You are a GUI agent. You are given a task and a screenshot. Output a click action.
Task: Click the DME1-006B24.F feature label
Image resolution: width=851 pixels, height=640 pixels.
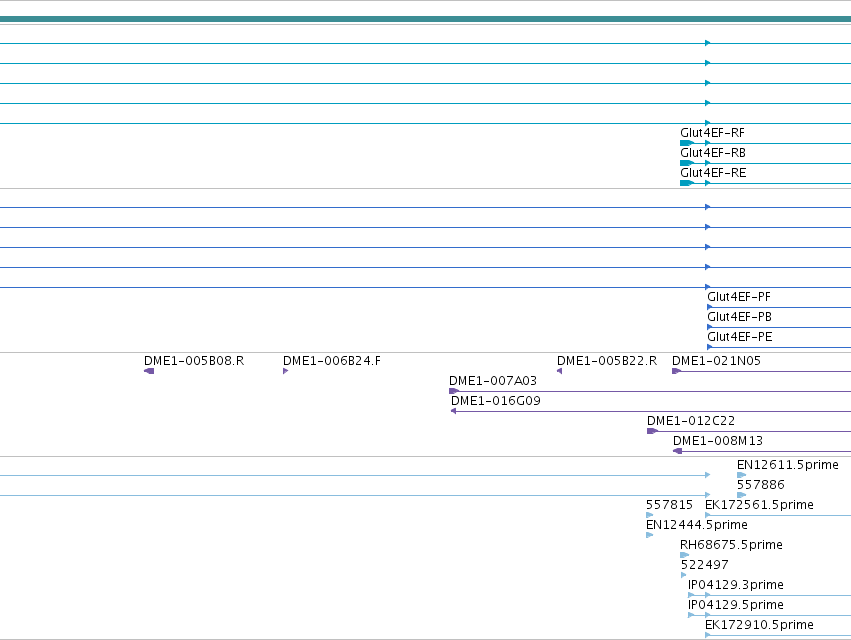[x=332, y=361]
